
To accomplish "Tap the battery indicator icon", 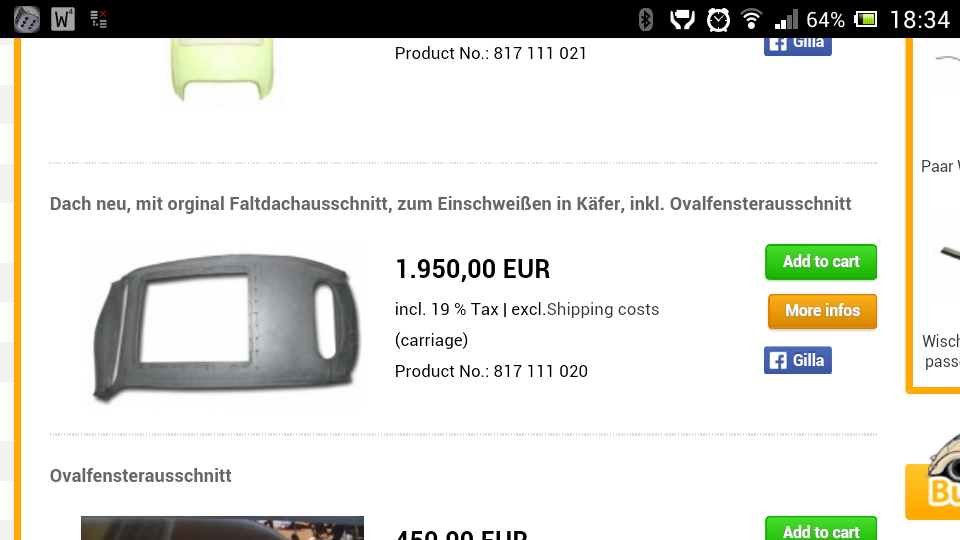I will tap(865, 20).
